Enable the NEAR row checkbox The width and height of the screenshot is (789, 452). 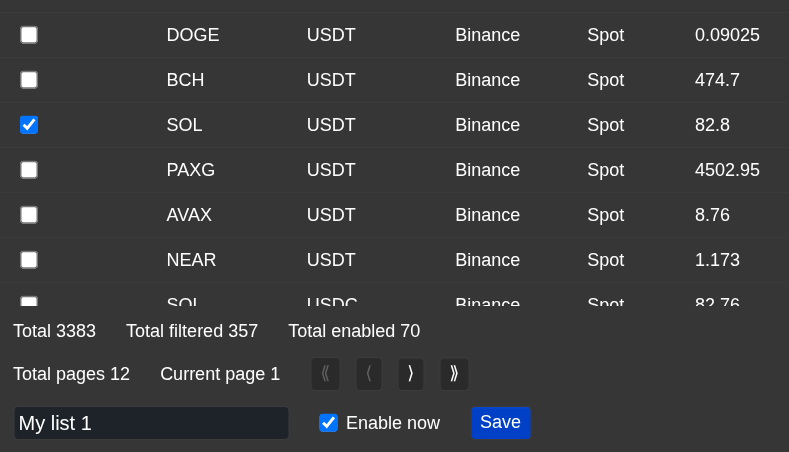[x=29, y=260]
